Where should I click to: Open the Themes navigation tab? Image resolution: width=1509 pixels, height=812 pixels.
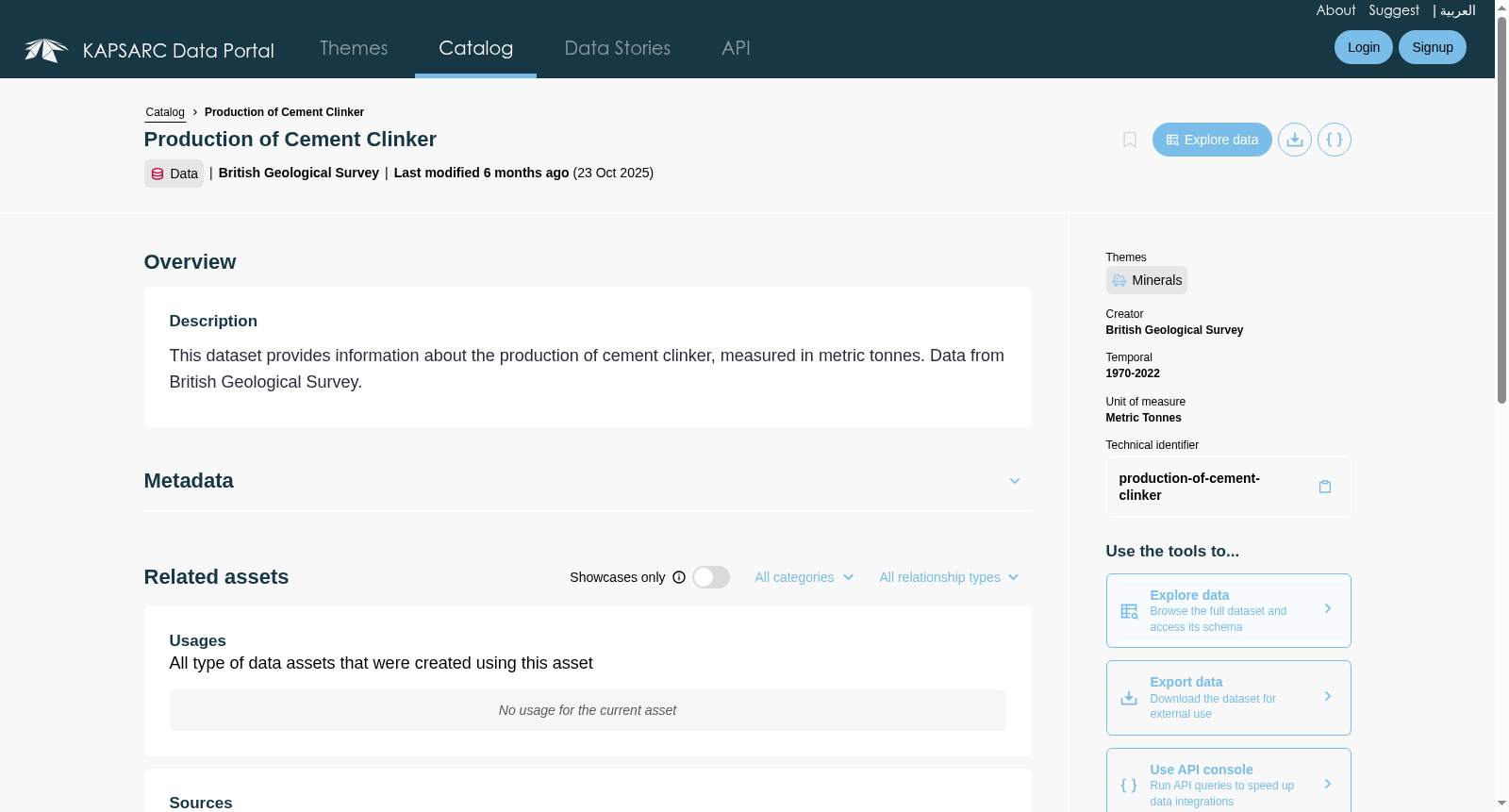(354, 48)
